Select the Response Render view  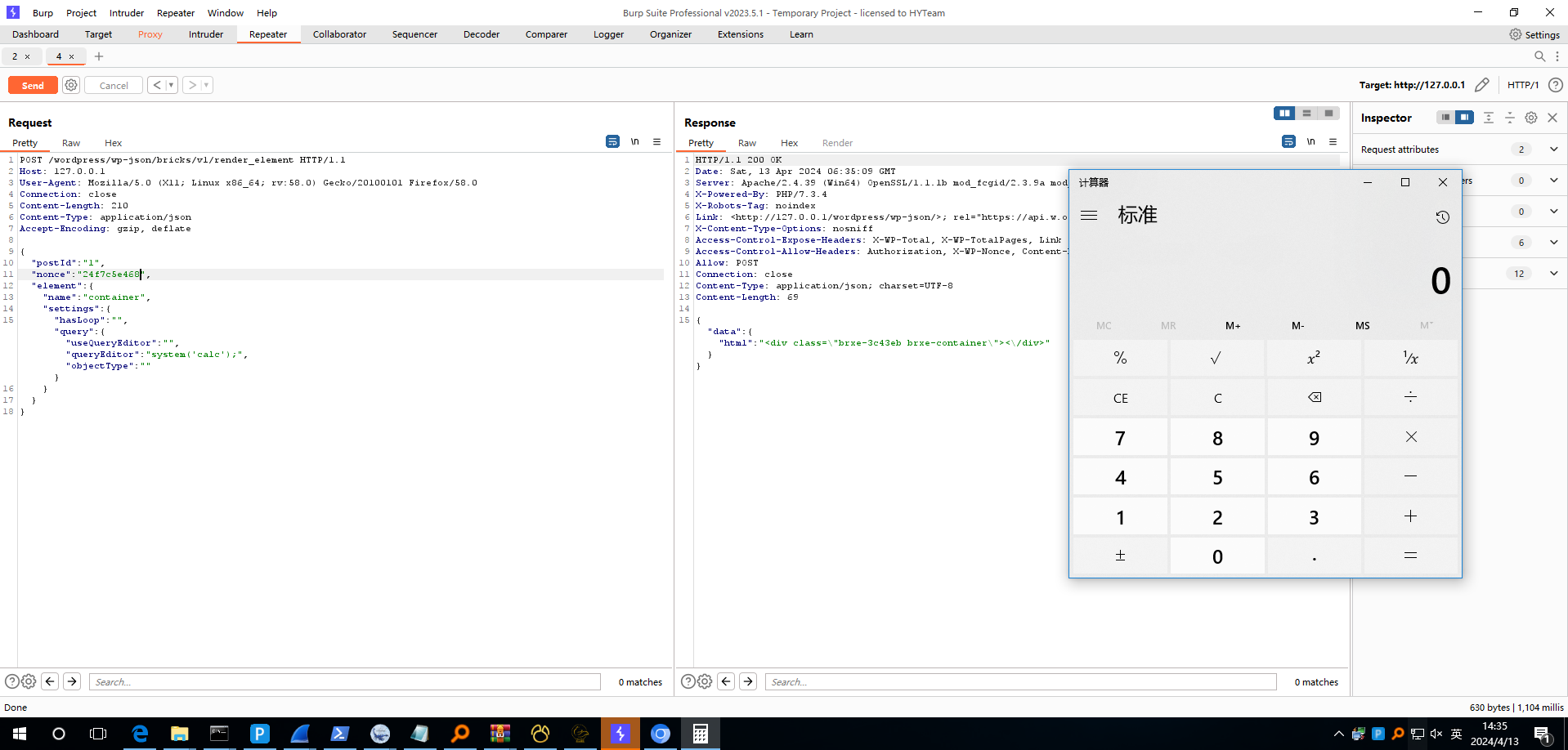pos(837,143)
